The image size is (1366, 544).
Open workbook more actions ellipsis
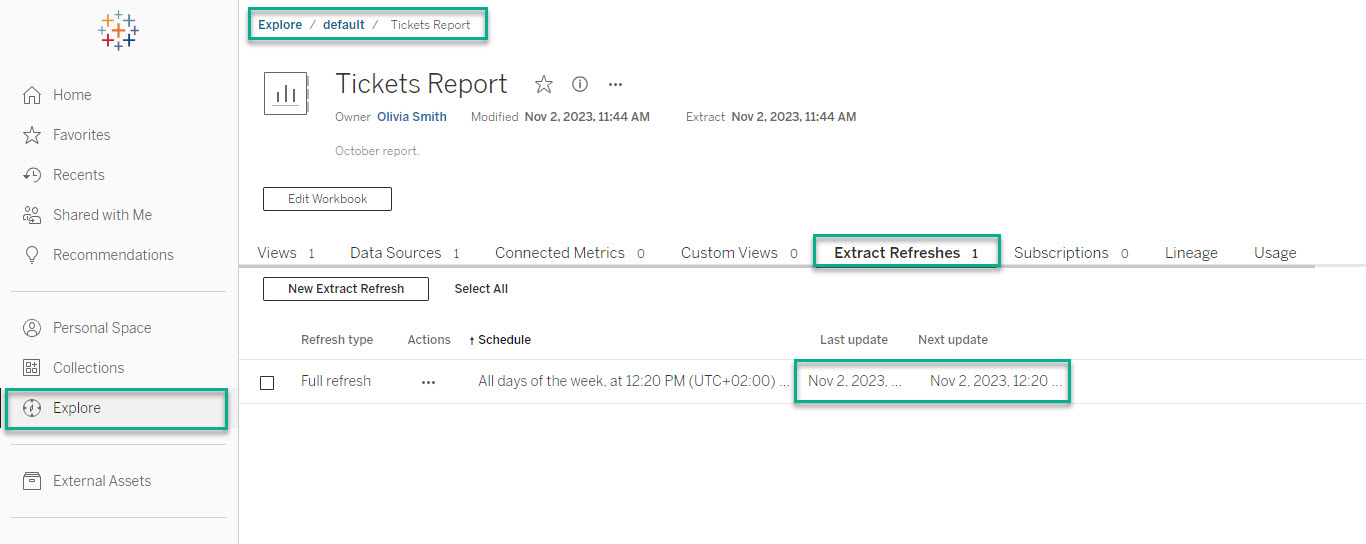616,84
